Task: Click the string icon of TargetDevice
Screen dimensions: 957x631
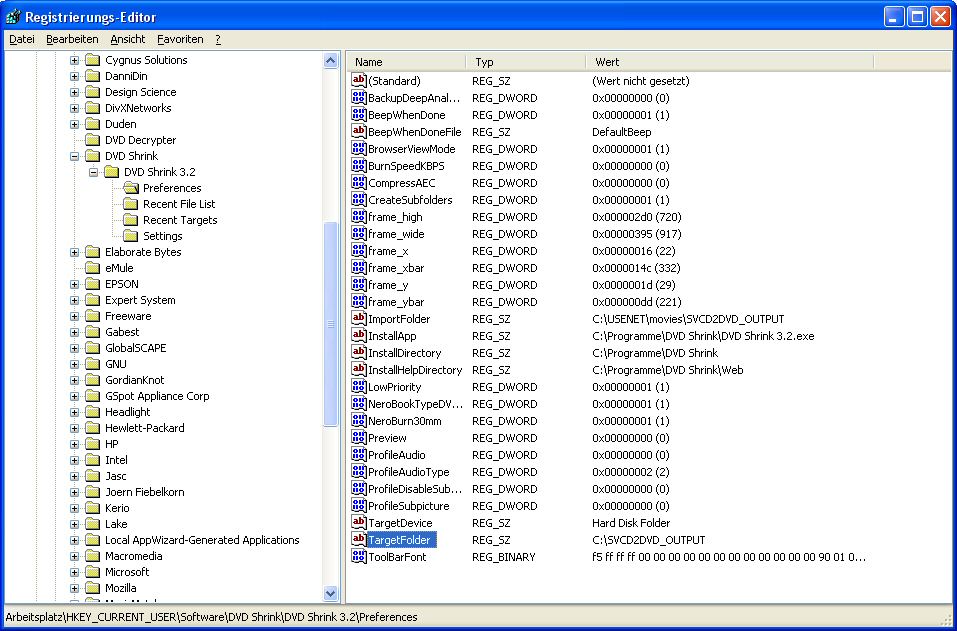Action: (359, 523)
